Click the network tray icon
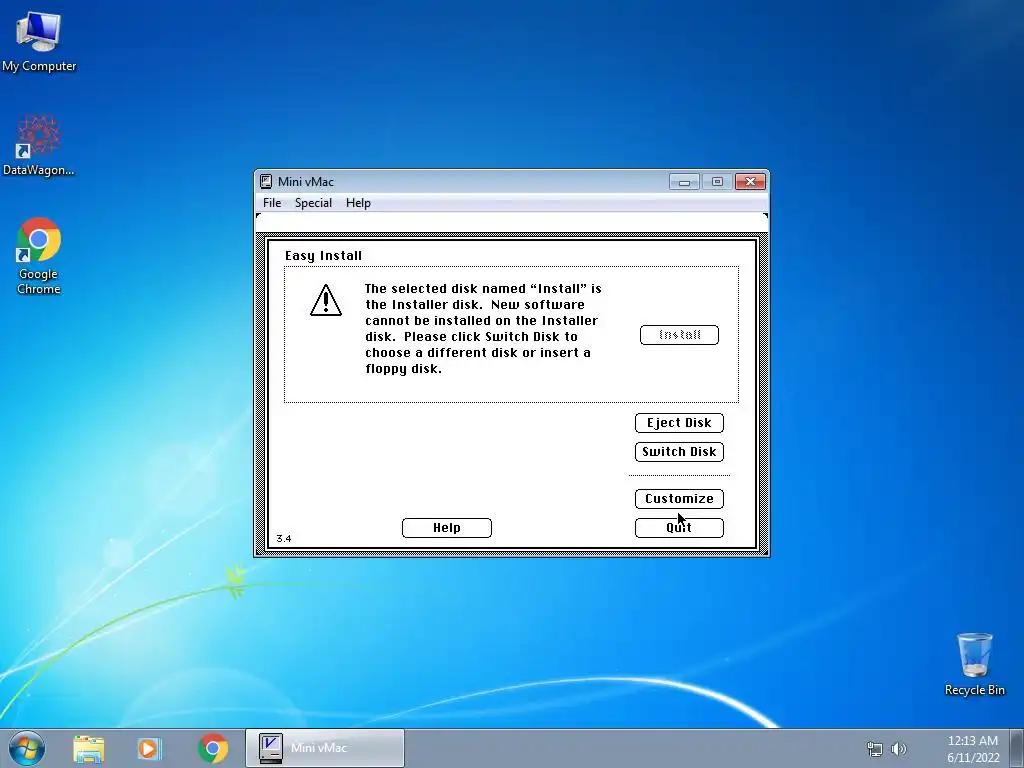 pyautogui.click(x=874, y=749)
